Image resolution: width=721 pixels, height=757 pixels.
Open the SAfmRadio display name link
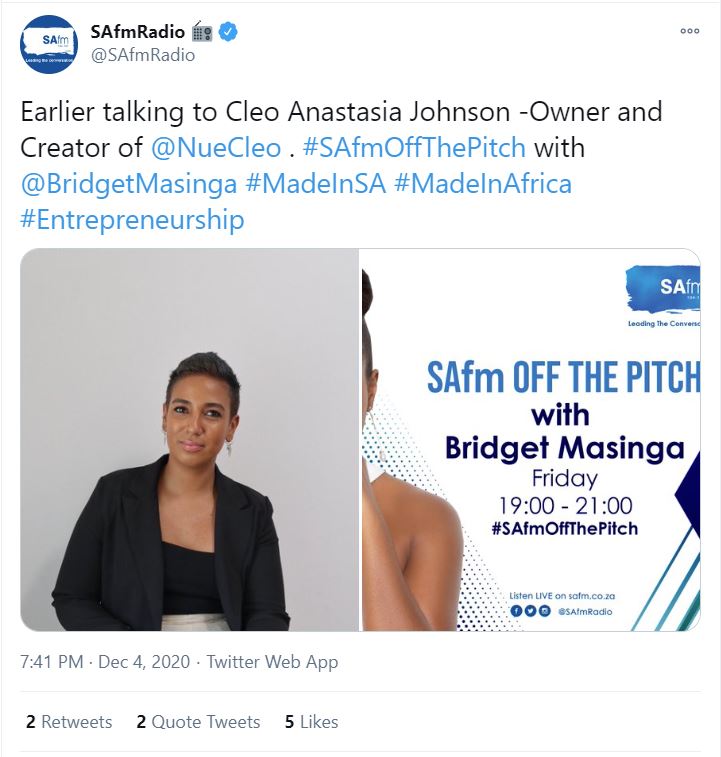138,32
